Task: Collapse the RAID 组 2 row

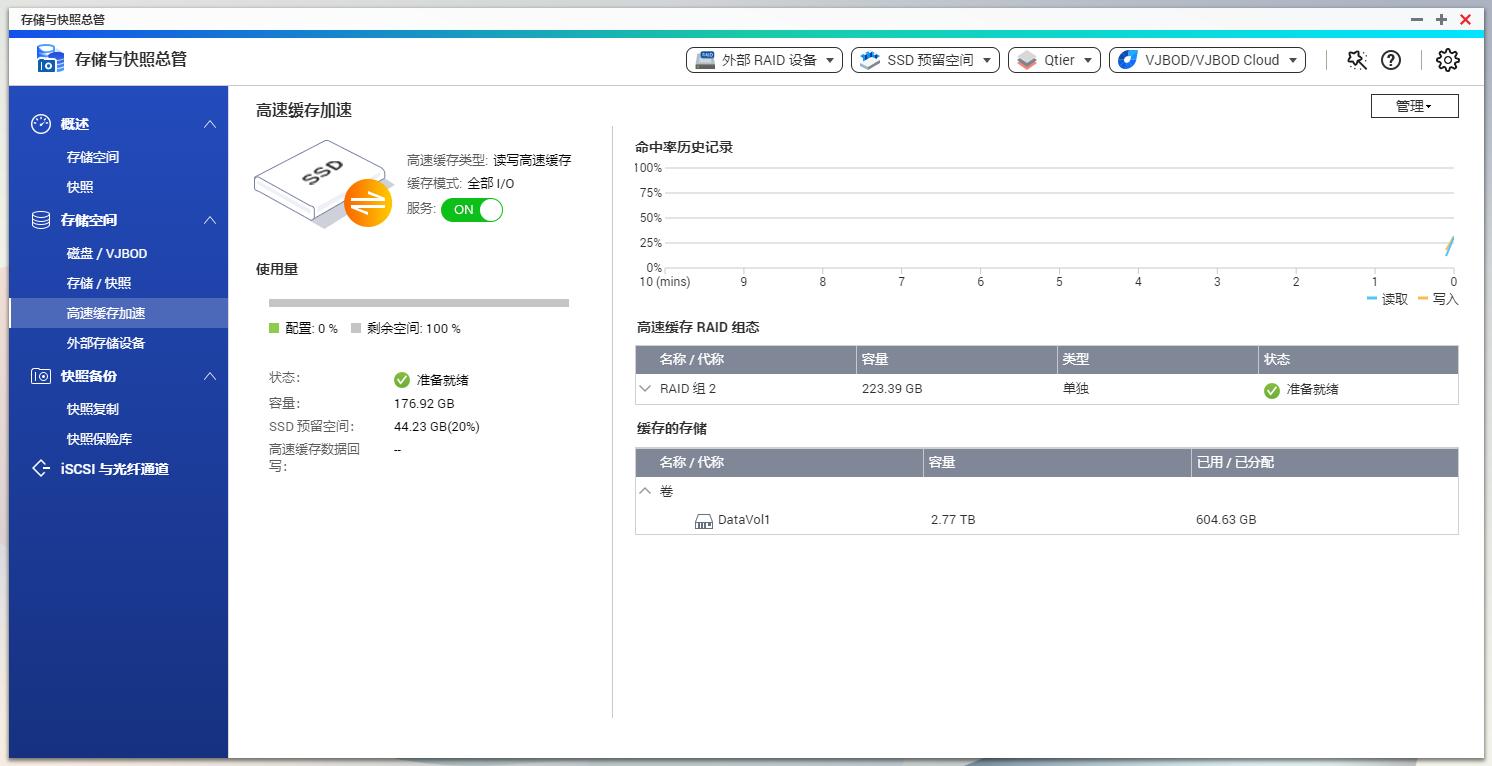Action: click(645, 389)
